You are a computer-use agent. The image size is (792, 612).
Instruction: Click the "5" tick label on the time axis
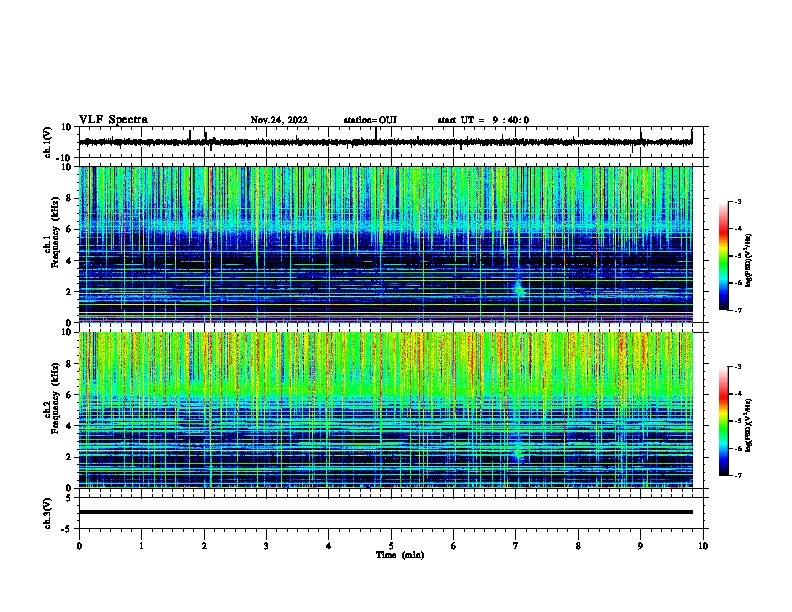(x=391, y=546)
